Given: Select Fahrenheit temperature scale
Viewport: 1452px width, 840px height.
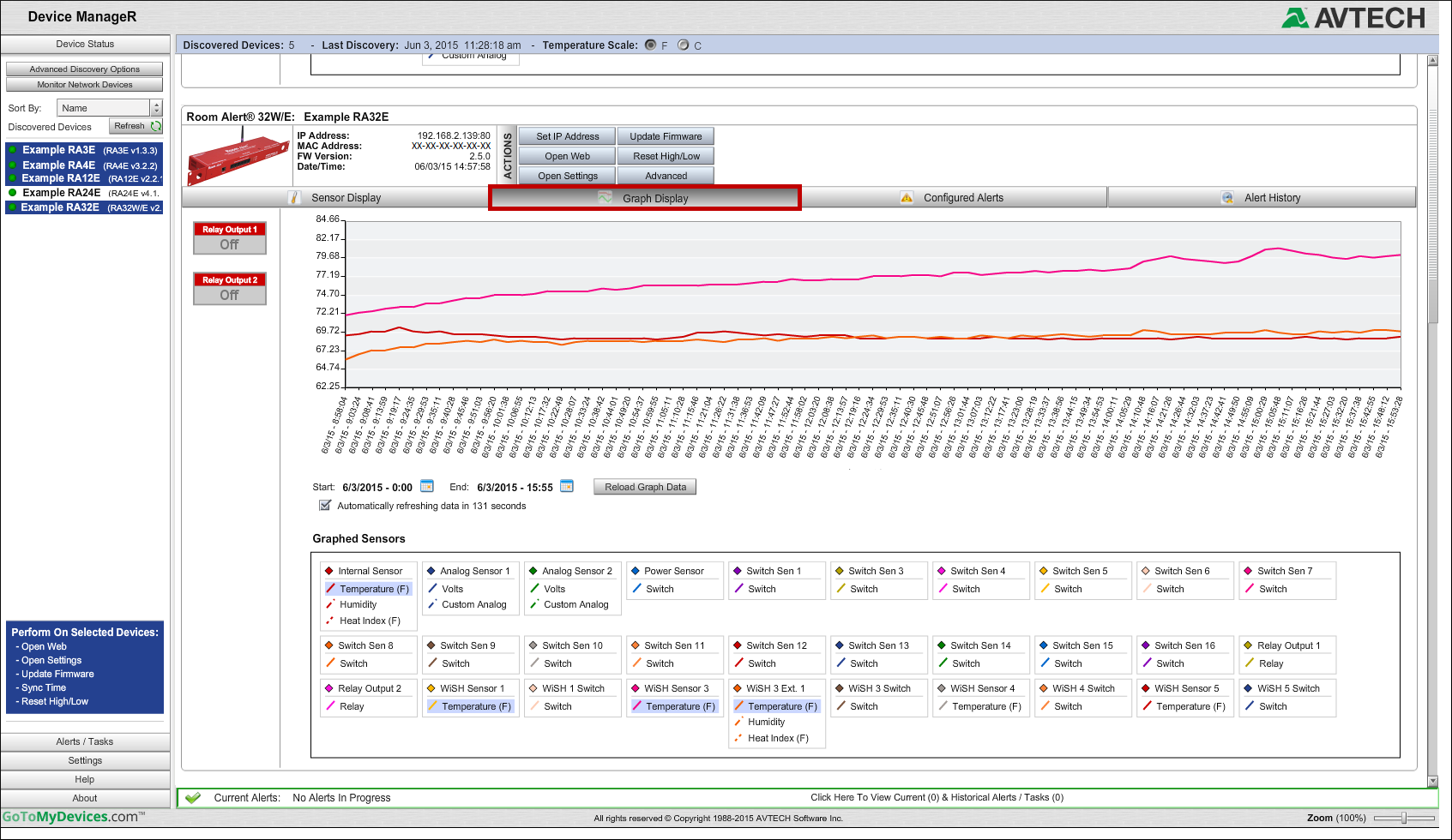Looking at the screenshot, I should (x=651, y=45).
